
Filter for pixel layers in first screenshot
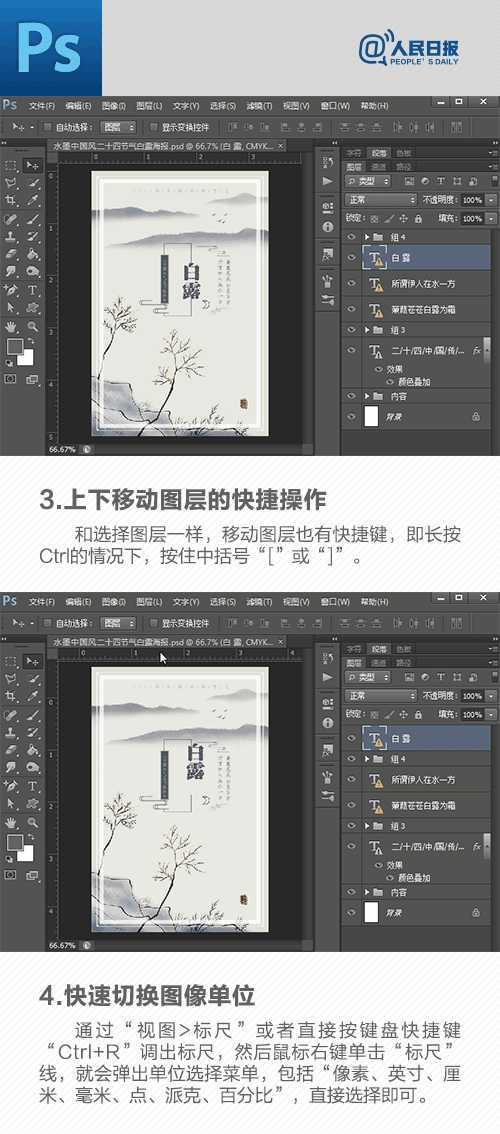[409, 181]
